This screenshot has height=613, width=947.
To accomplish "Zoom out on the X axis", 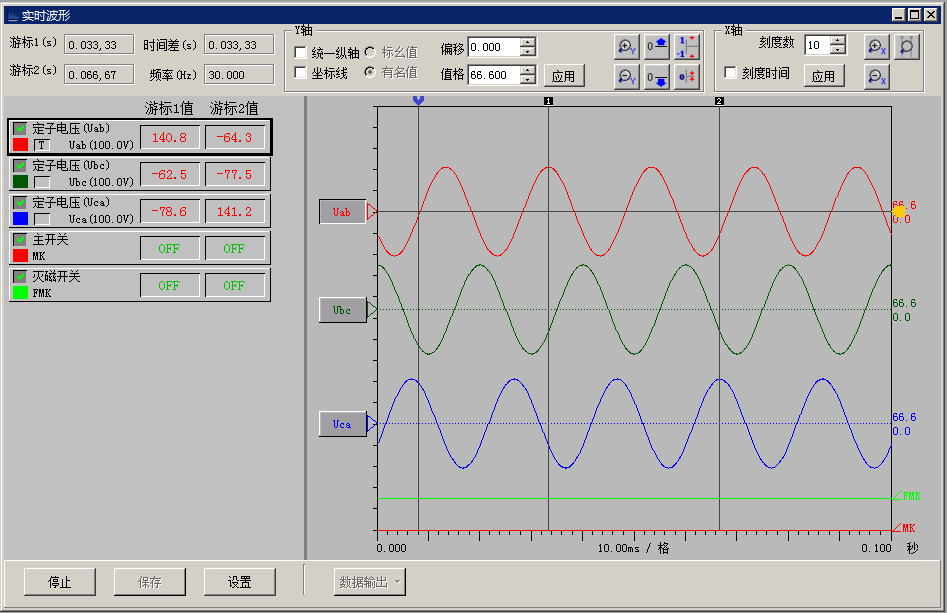I will click(876, 77).
